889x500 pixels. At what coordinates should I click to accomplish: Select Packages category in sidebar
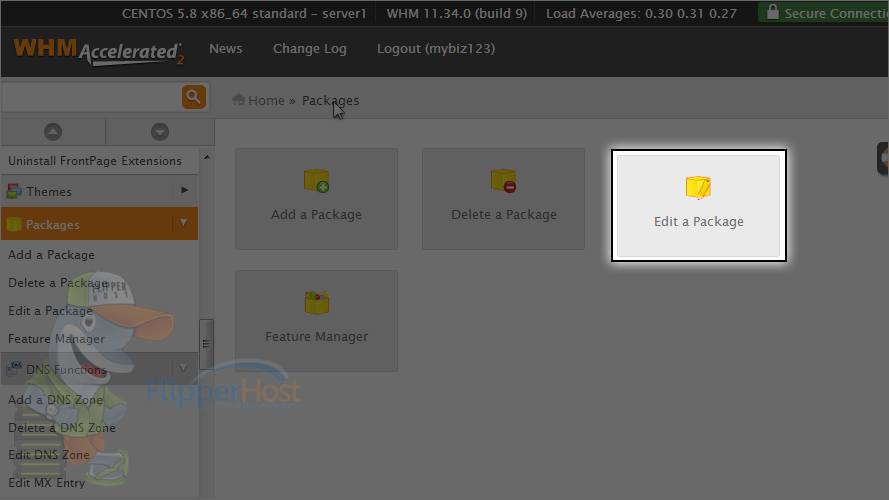tap(53, 224)
